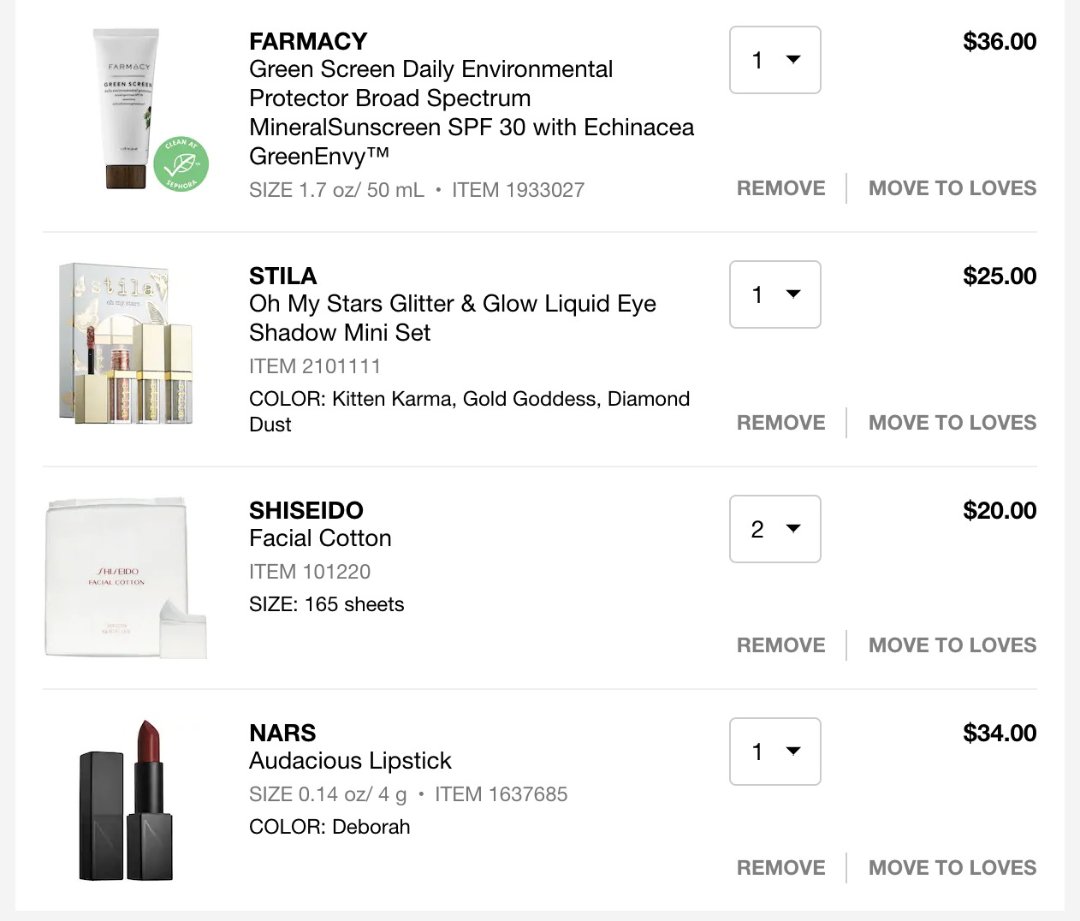Remove the Farmacy sunscreen from the basket

[781, 188]
